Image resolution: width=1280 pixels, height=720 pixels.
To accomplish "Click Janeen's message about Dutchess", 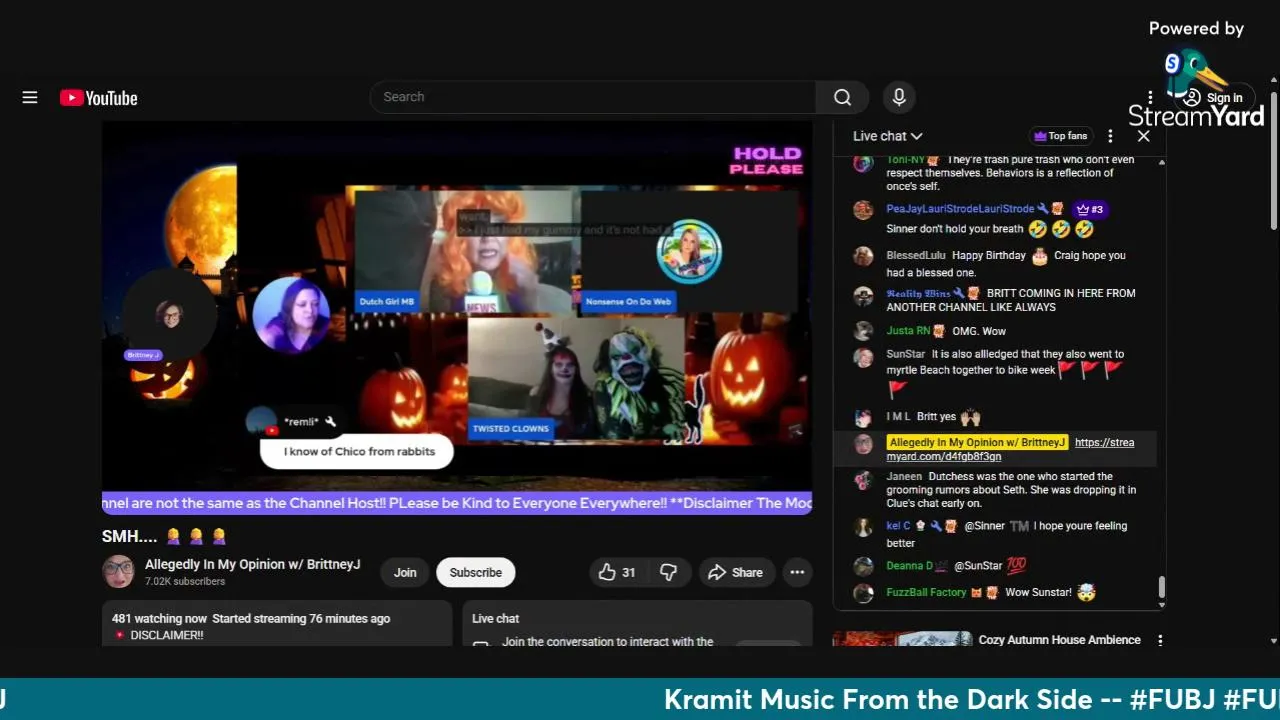I will (x=998, y=490).
